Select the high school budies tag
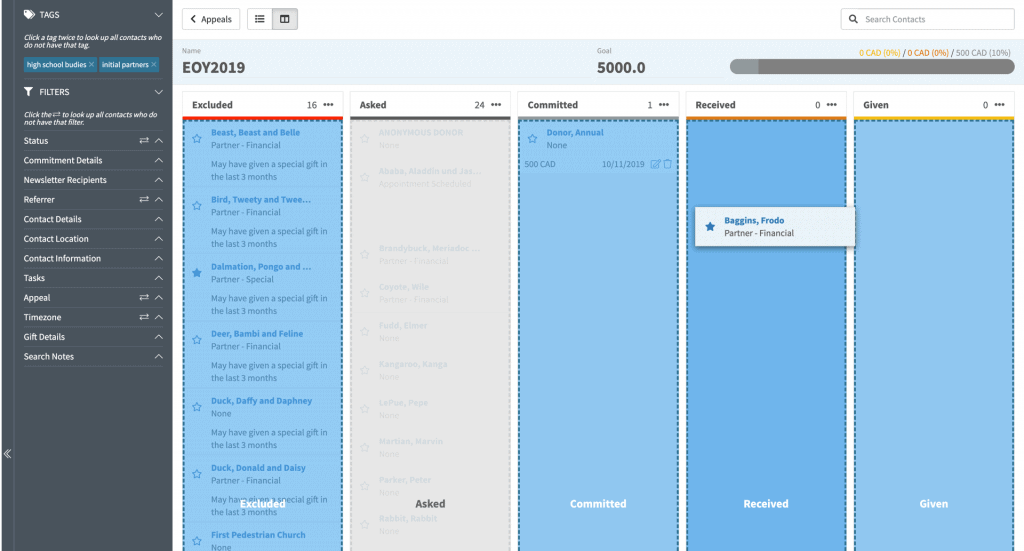1024x551 pixels. pos(56,65)
